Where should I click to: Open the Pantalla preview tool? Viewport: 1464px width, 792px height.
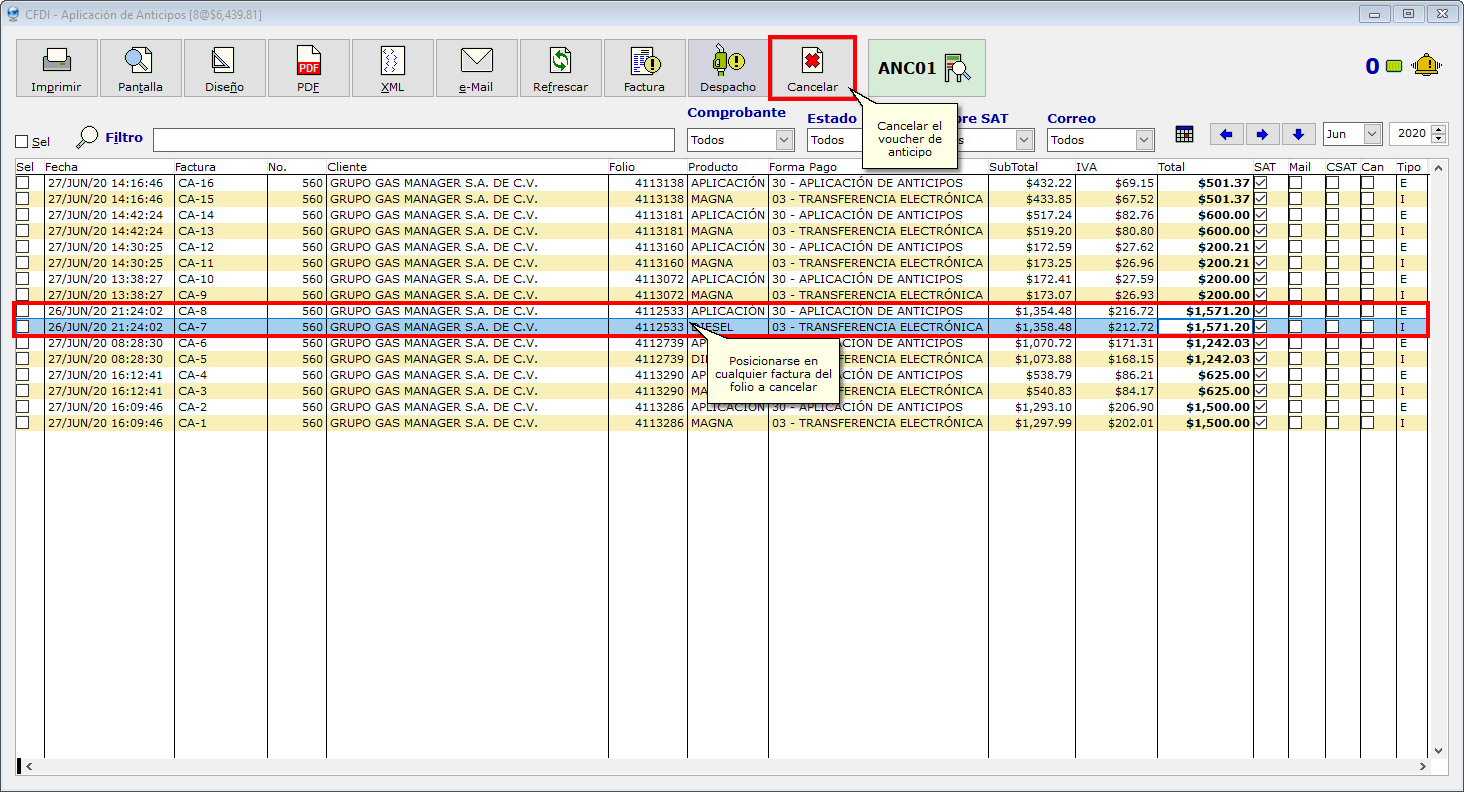tap(140, 61)
